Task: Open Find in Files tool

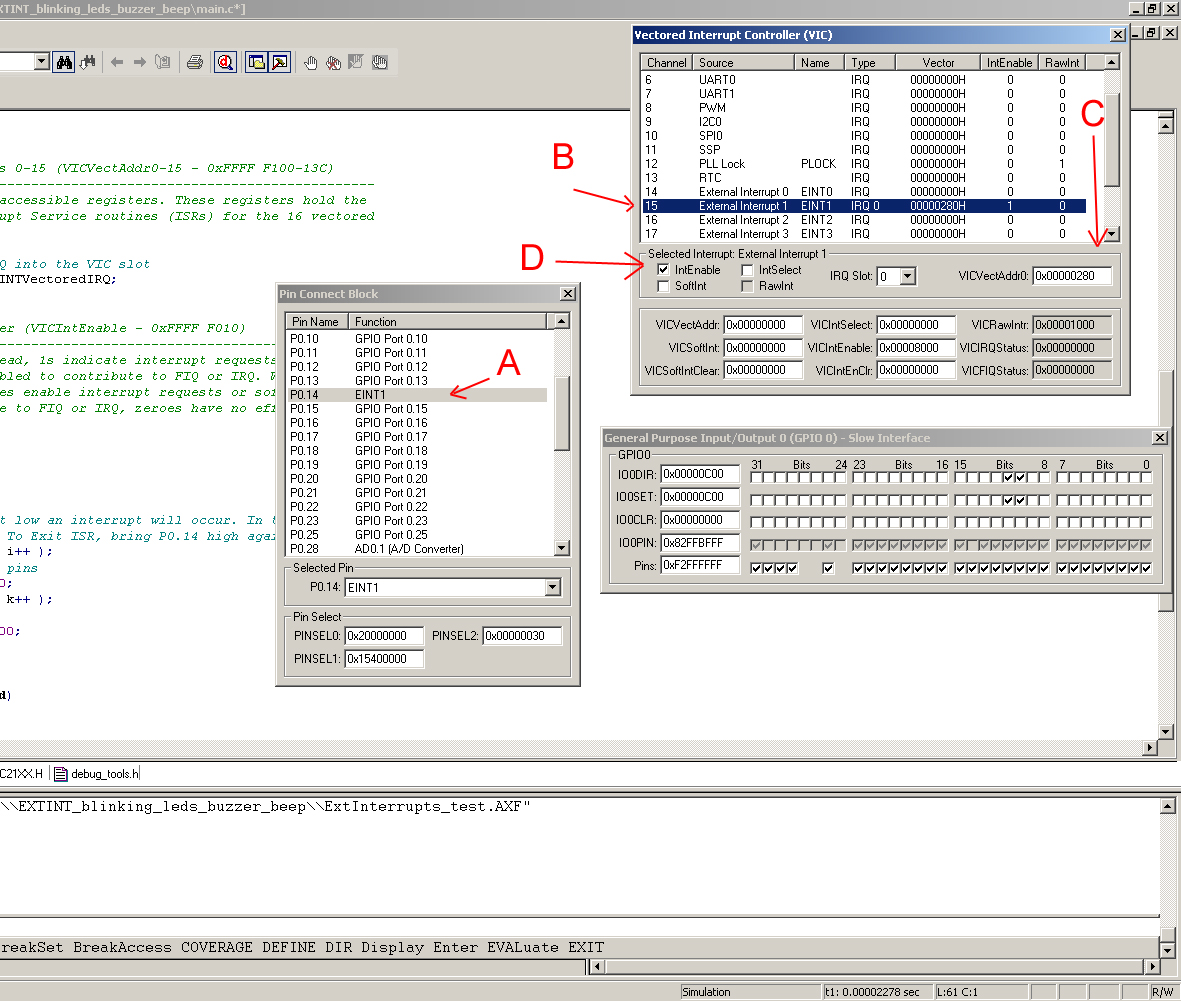Action: (88, 63)
